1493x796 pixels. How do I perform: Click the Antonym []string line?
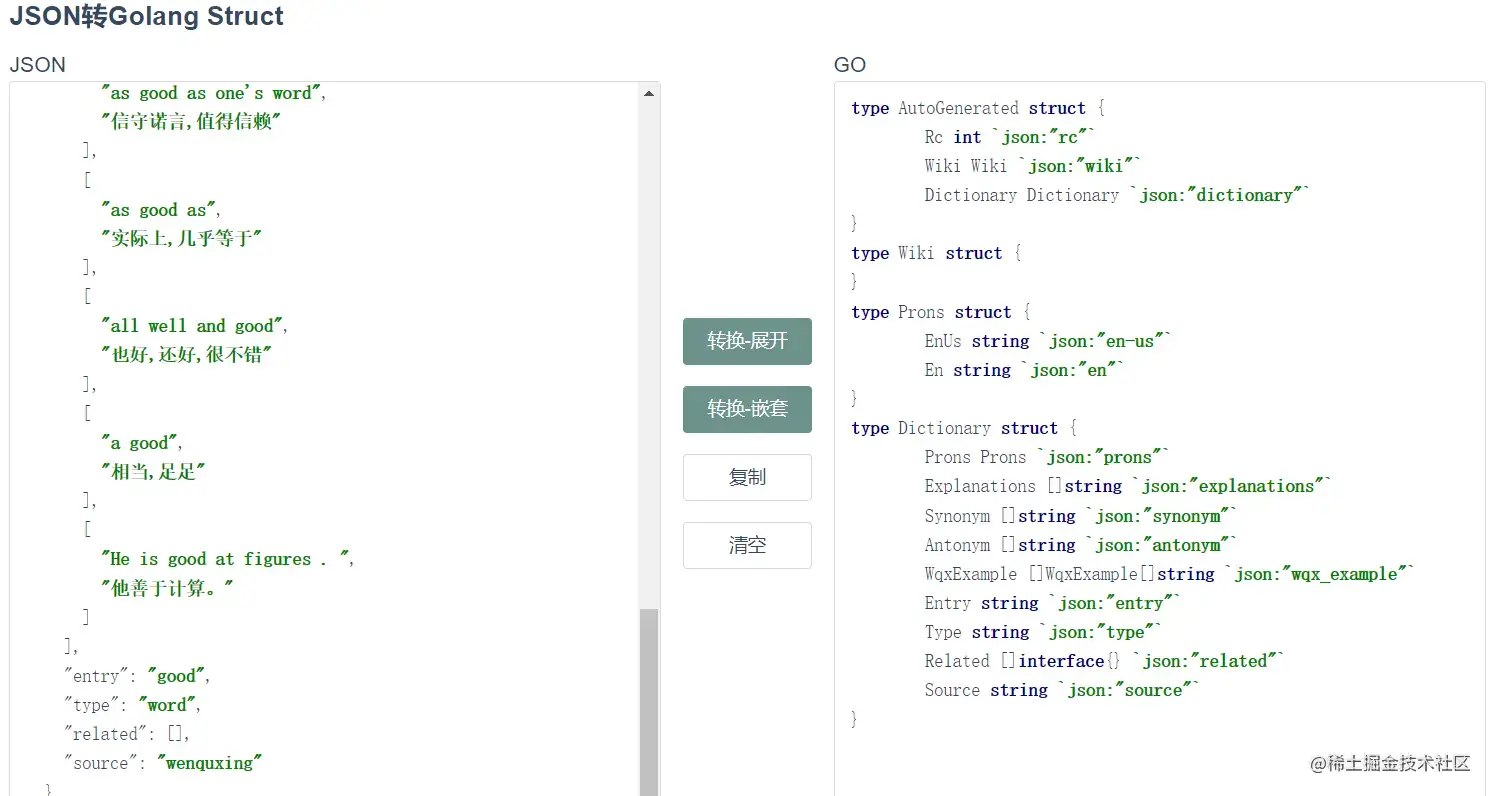pyautogui.click(x=1081, y=545)
